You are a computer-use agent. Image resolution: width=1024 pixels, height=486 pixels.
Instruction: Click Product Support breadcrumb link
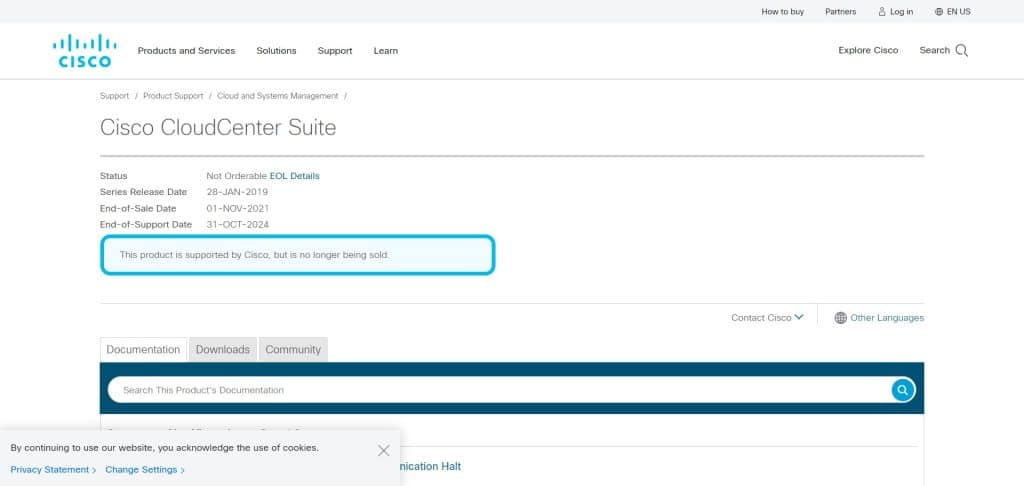pos(173,96)
